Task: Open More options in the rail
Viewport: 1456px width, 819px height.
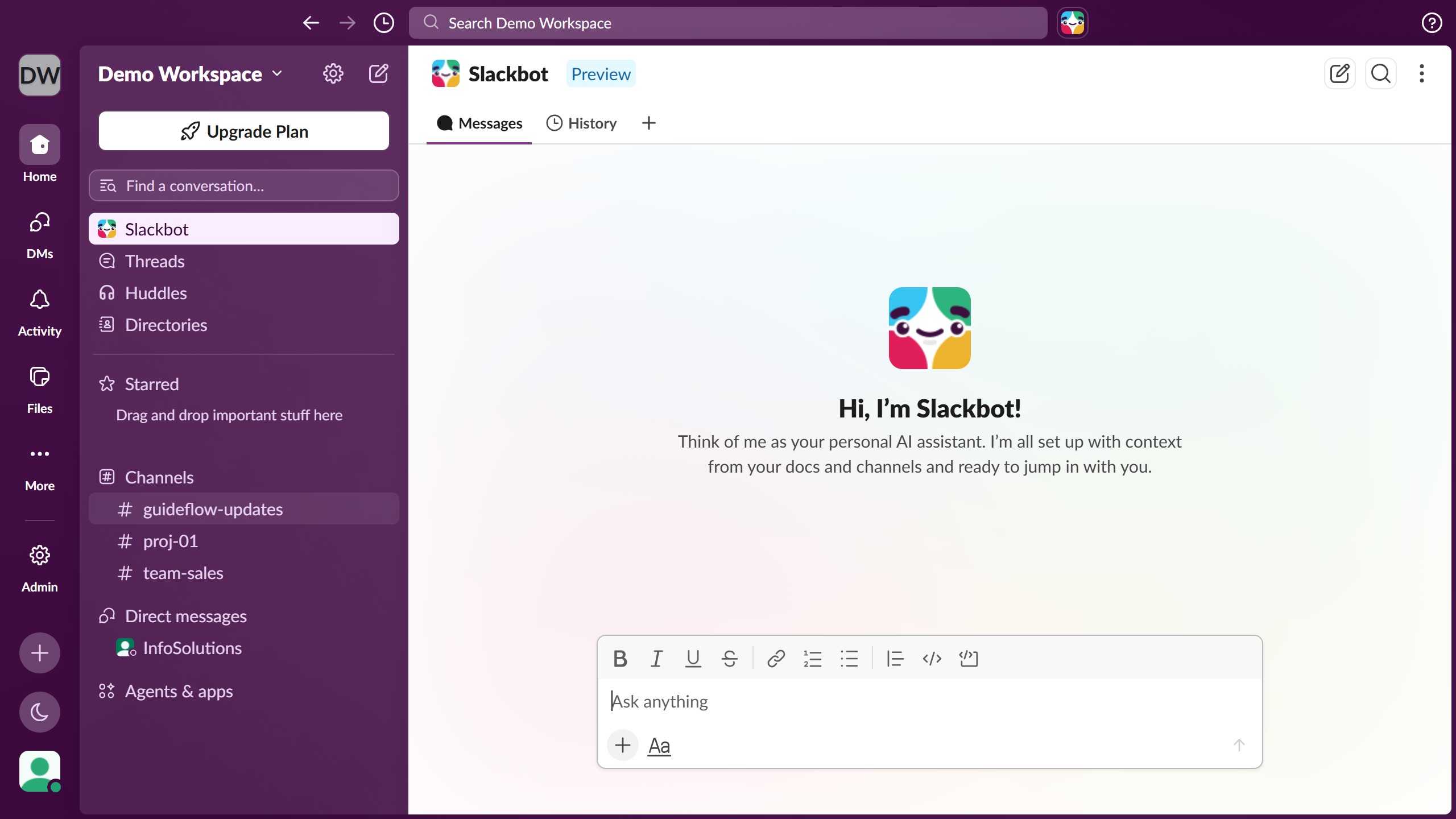Action: coord(40,468)
